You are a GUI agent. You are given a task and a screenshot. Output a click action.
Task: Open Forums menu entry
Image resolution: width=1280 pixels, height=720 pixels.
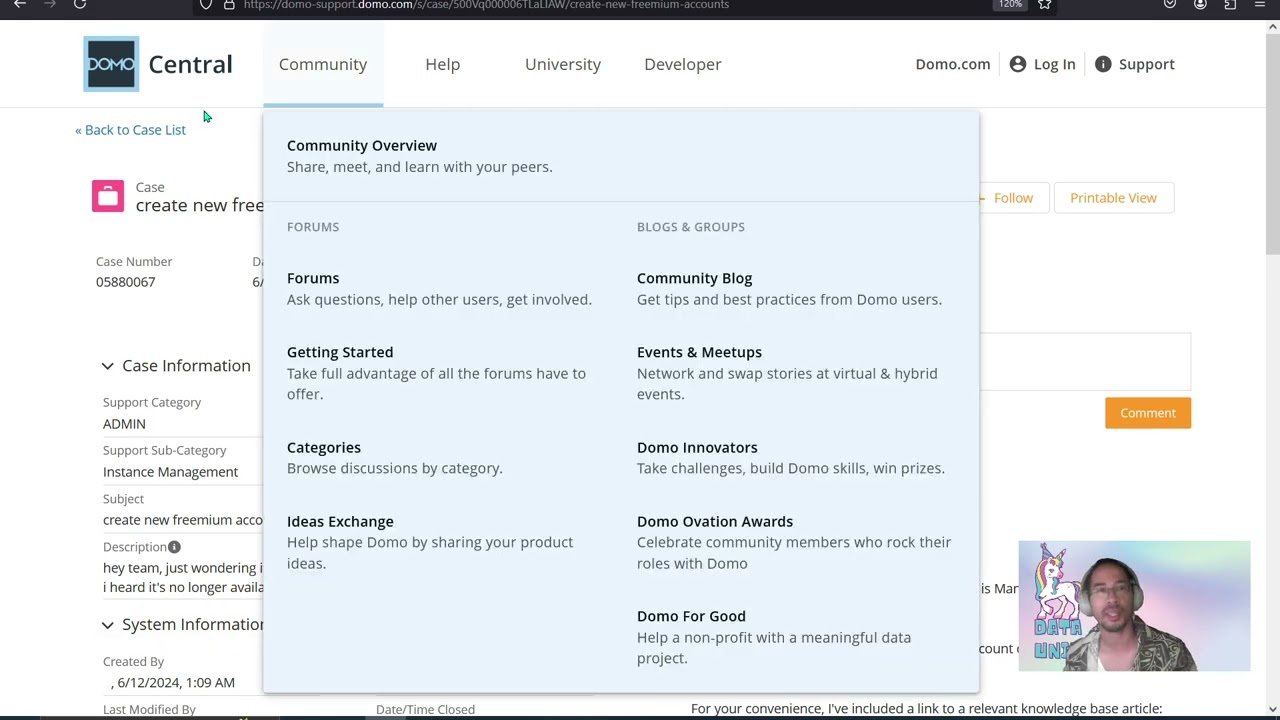[x=313, y=278]
